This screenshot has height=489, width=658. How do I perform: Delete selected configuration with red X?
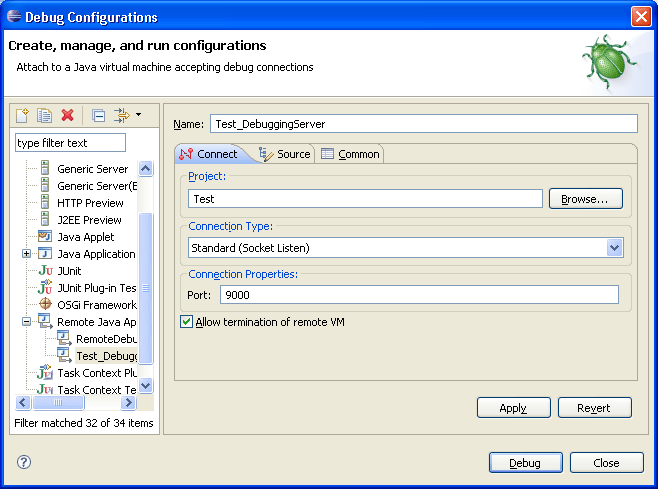click(x=68, y=115)
